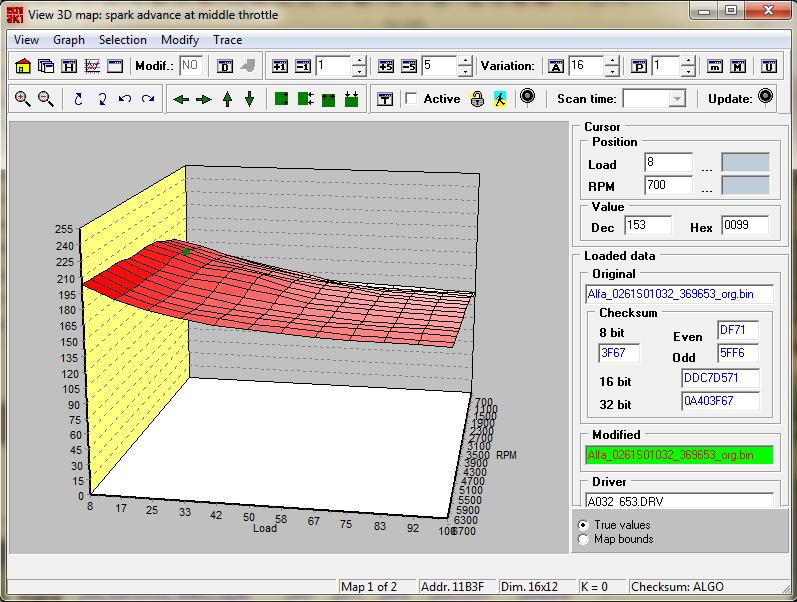Open the Modify menu
This screenshot has width=797, height=602.
[180, 40]
